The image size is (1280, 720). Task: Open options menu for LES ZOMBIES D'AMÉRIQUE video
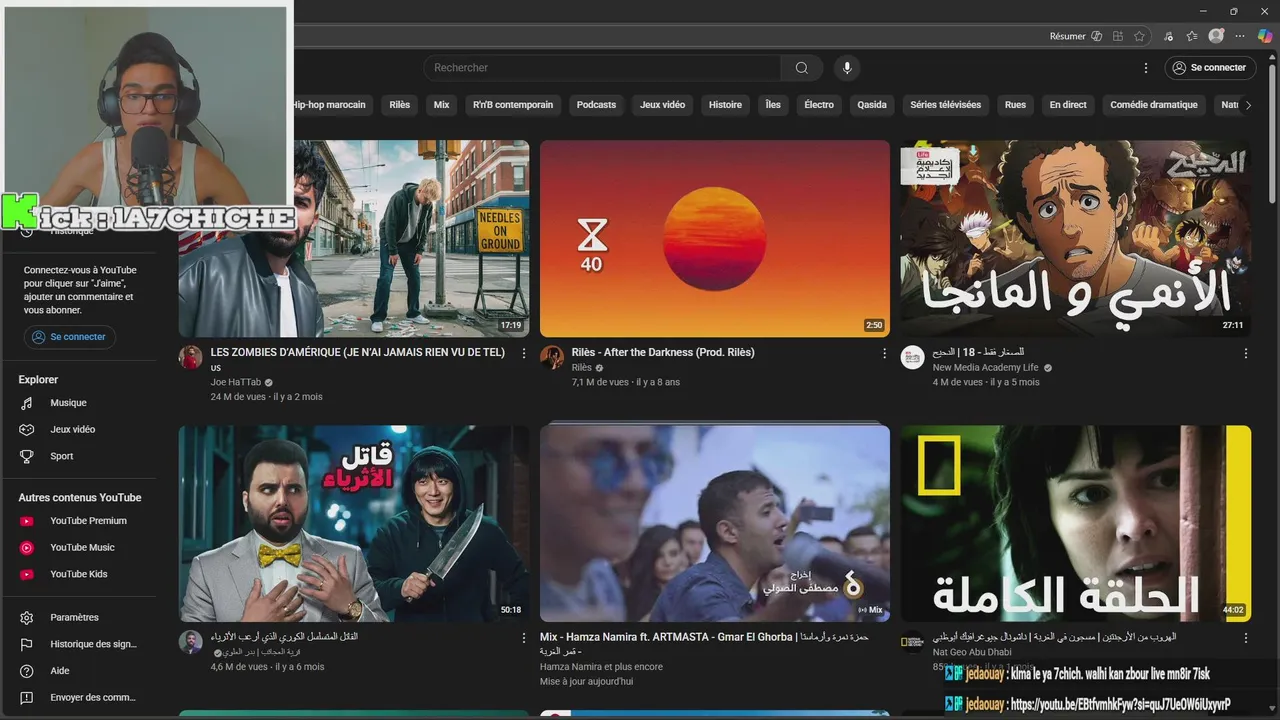(524, 353)
